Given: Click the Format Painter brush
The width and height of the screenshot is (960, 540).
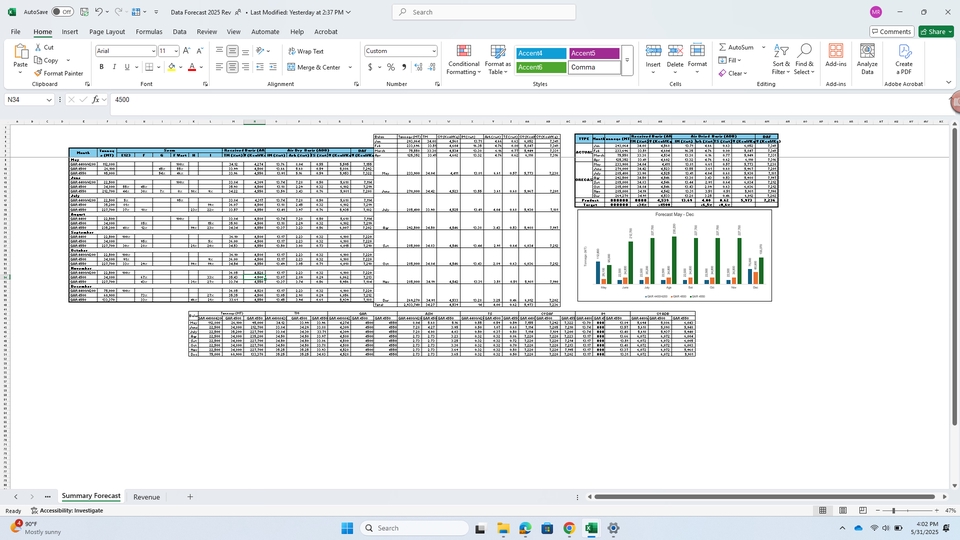Looking at the screenshot, I should pos(38,73).
